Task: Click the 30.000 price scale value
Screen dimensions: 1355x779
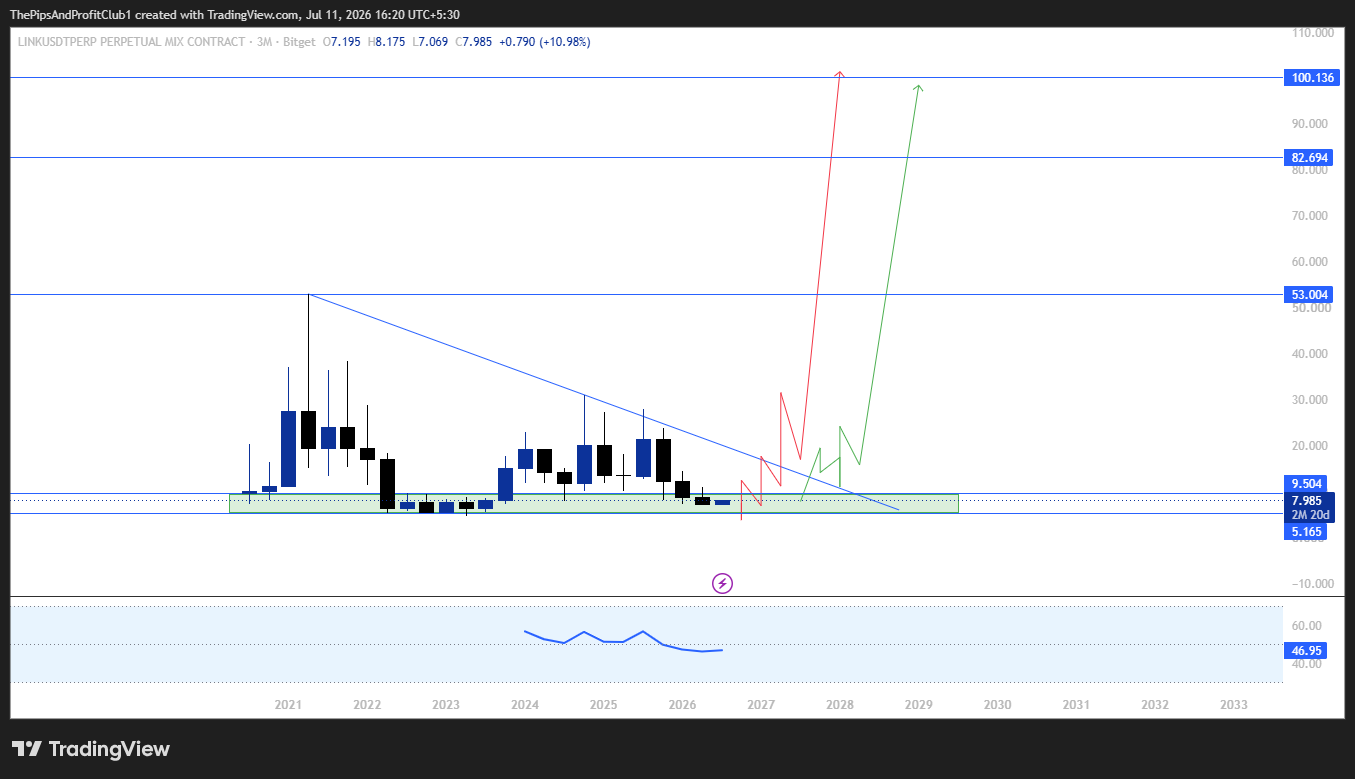Action: click(x=1312, y=400)
